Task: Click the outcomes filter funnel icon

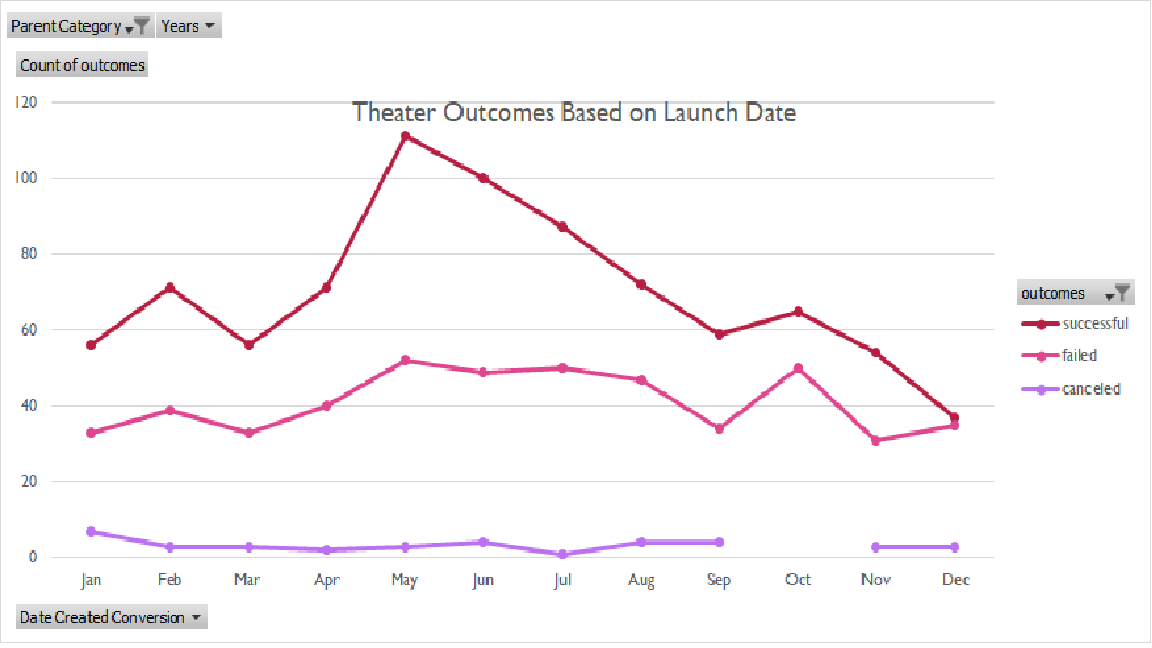Action: point(1122,292)
